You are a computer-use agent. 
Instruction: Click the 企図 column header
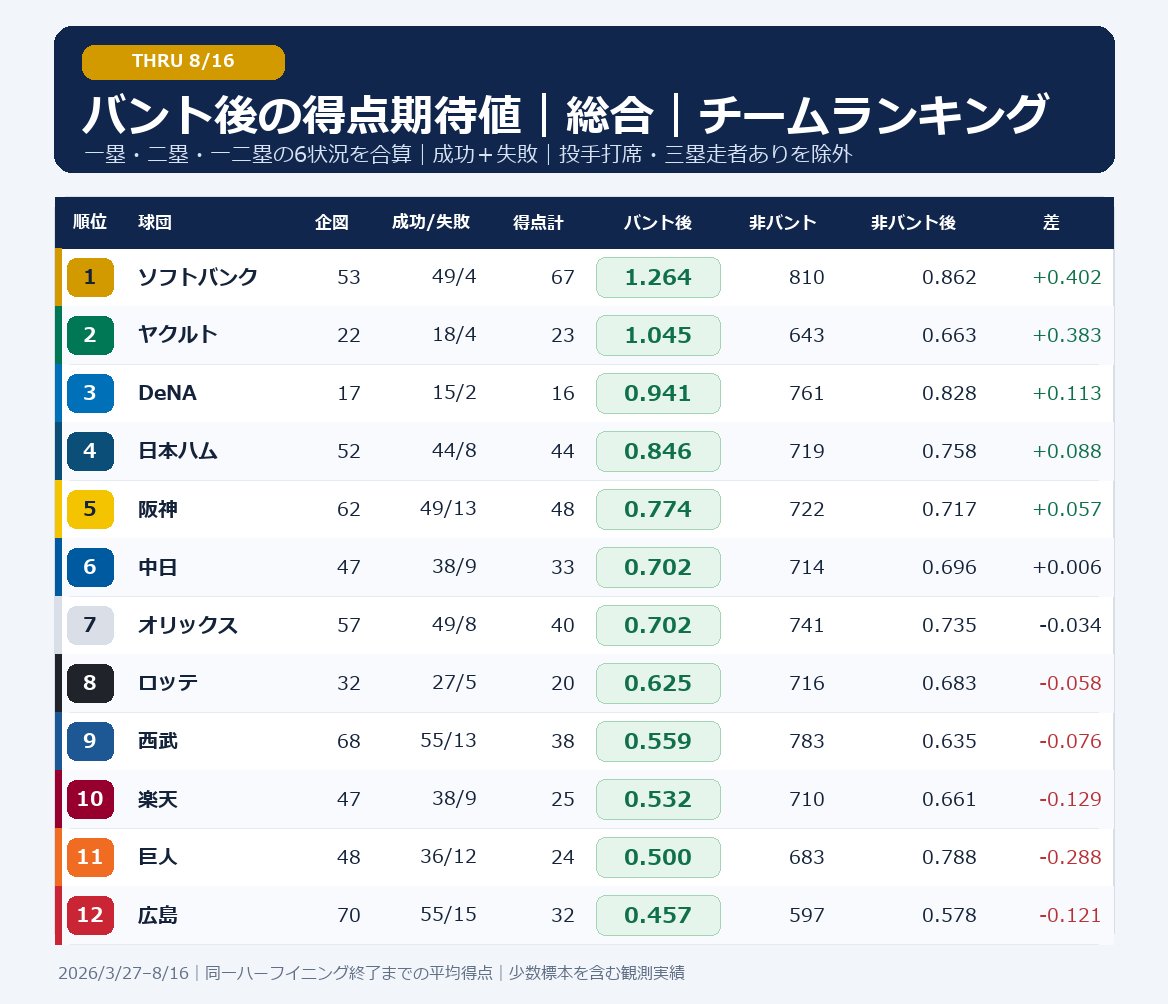click(331, 222)
